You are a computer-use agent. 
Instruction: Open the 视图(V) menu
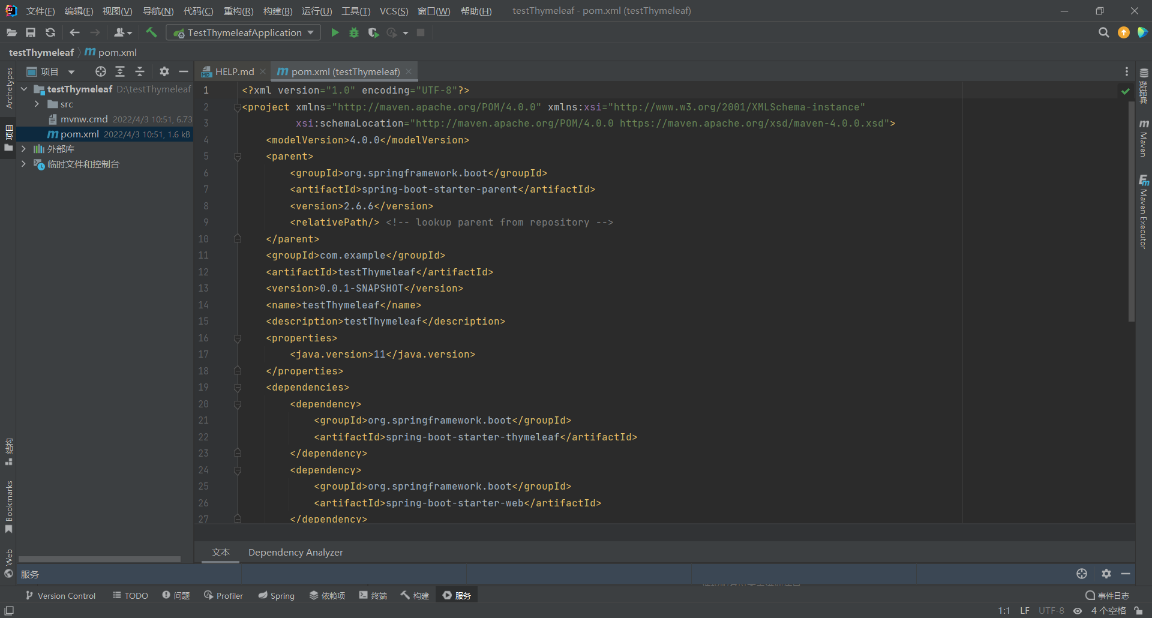click(x=117, y=11)
